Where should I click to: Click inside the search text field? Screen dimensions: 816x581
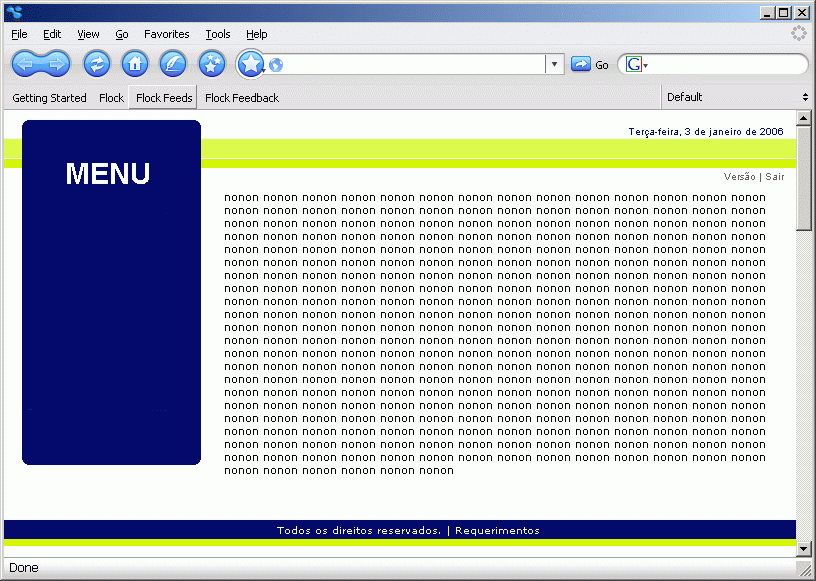tap(725, 65)
